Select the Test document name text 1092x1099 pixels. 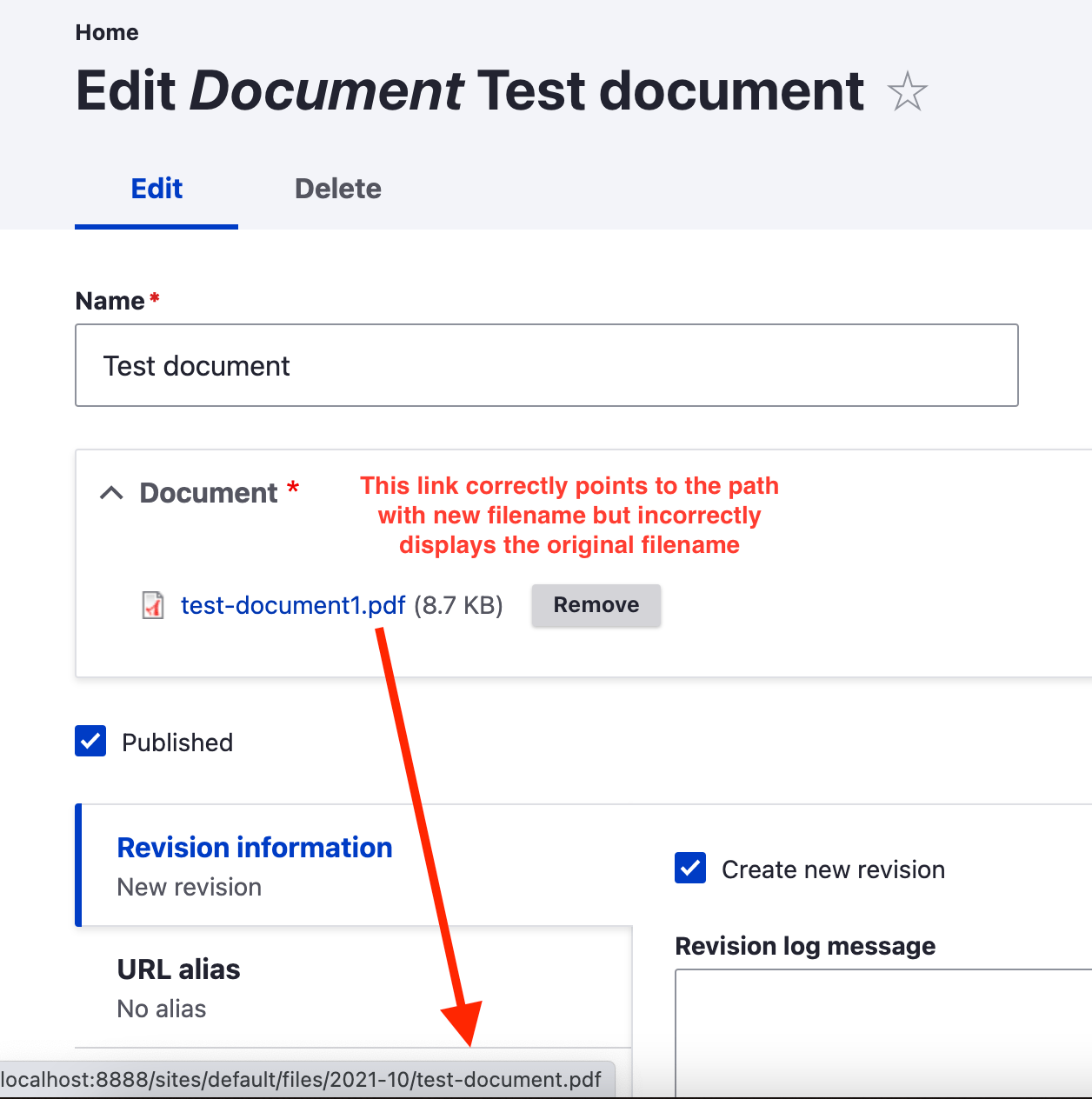tap(196, 365)
